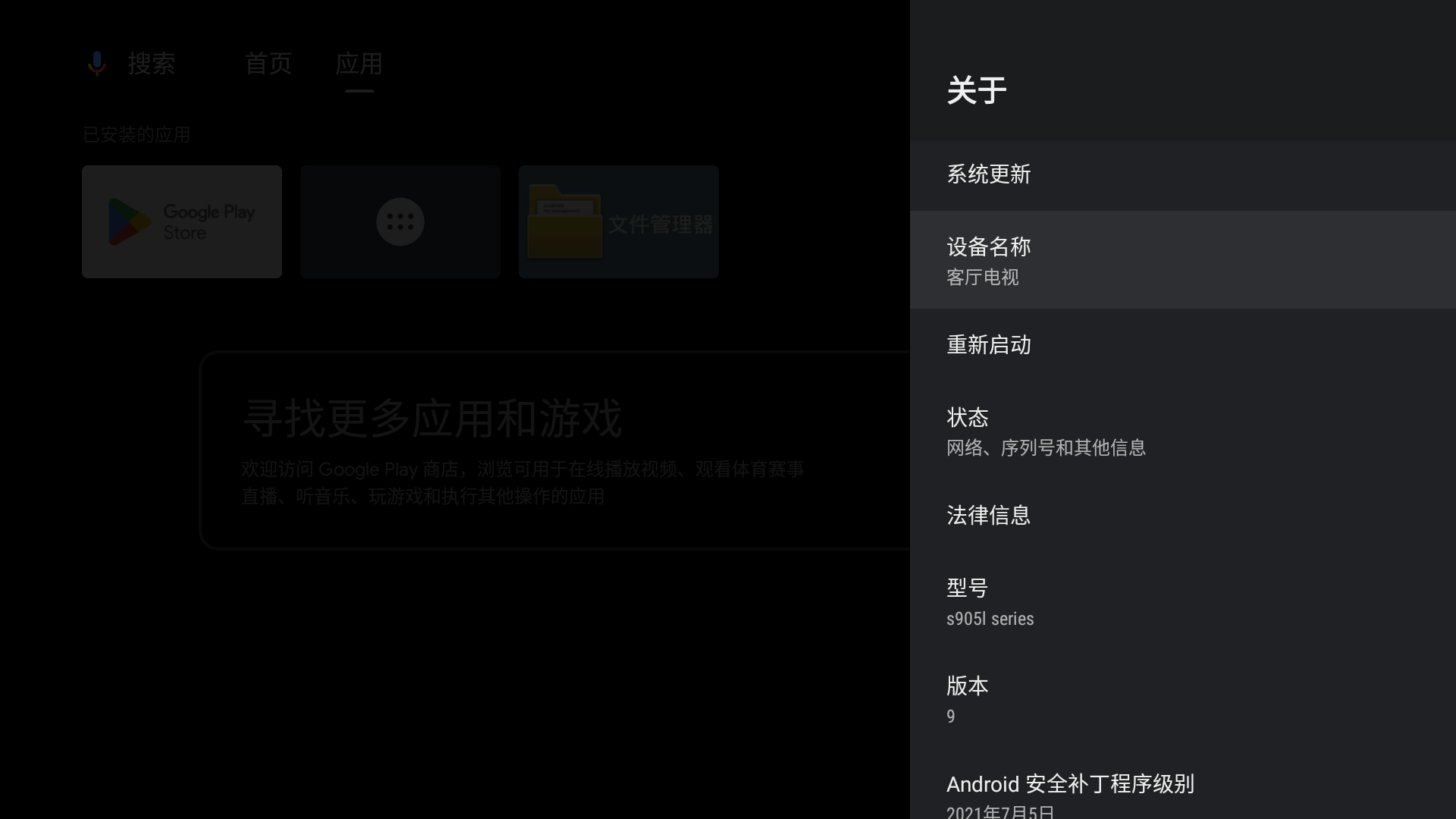1456x819 pixels.
Task: Click the 寻找更多应用和游戏 promo card
Action: pos(554,450)
